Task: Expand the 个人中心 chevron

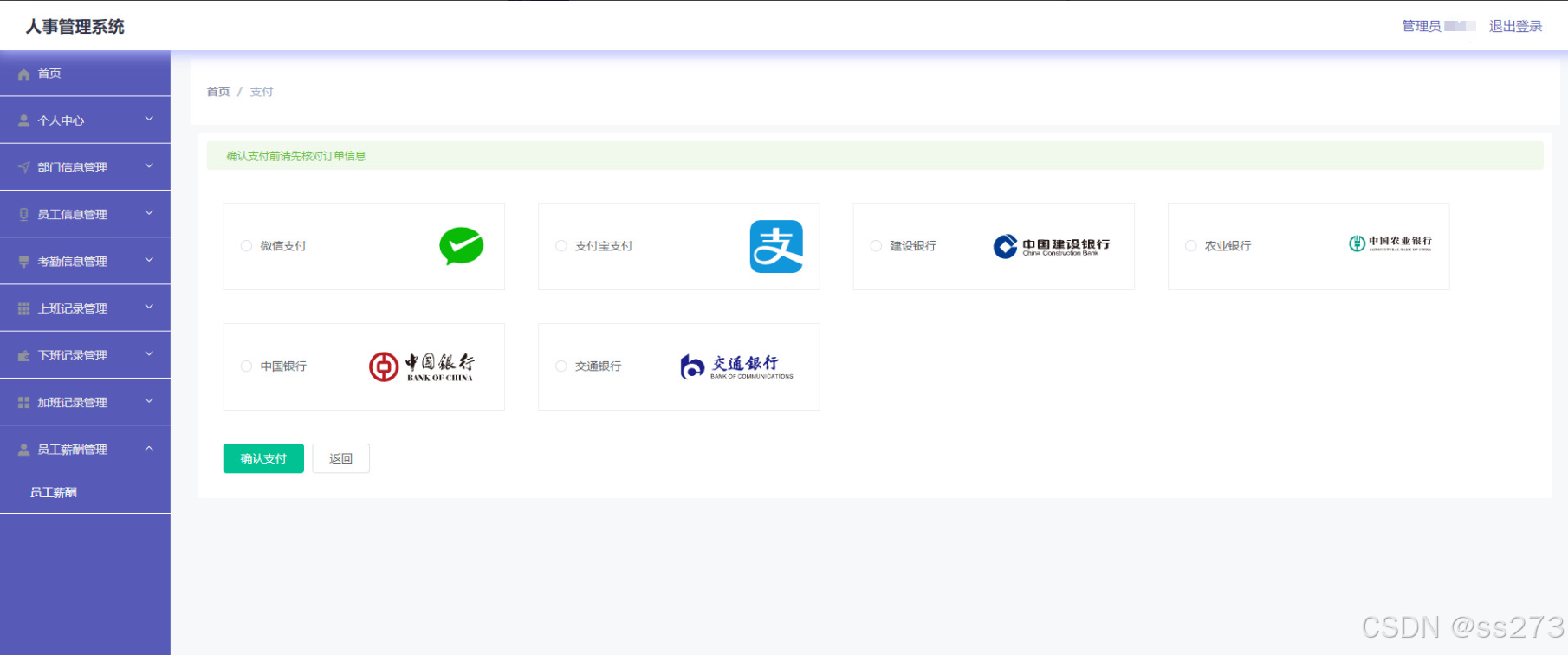Action: [149, 120]
